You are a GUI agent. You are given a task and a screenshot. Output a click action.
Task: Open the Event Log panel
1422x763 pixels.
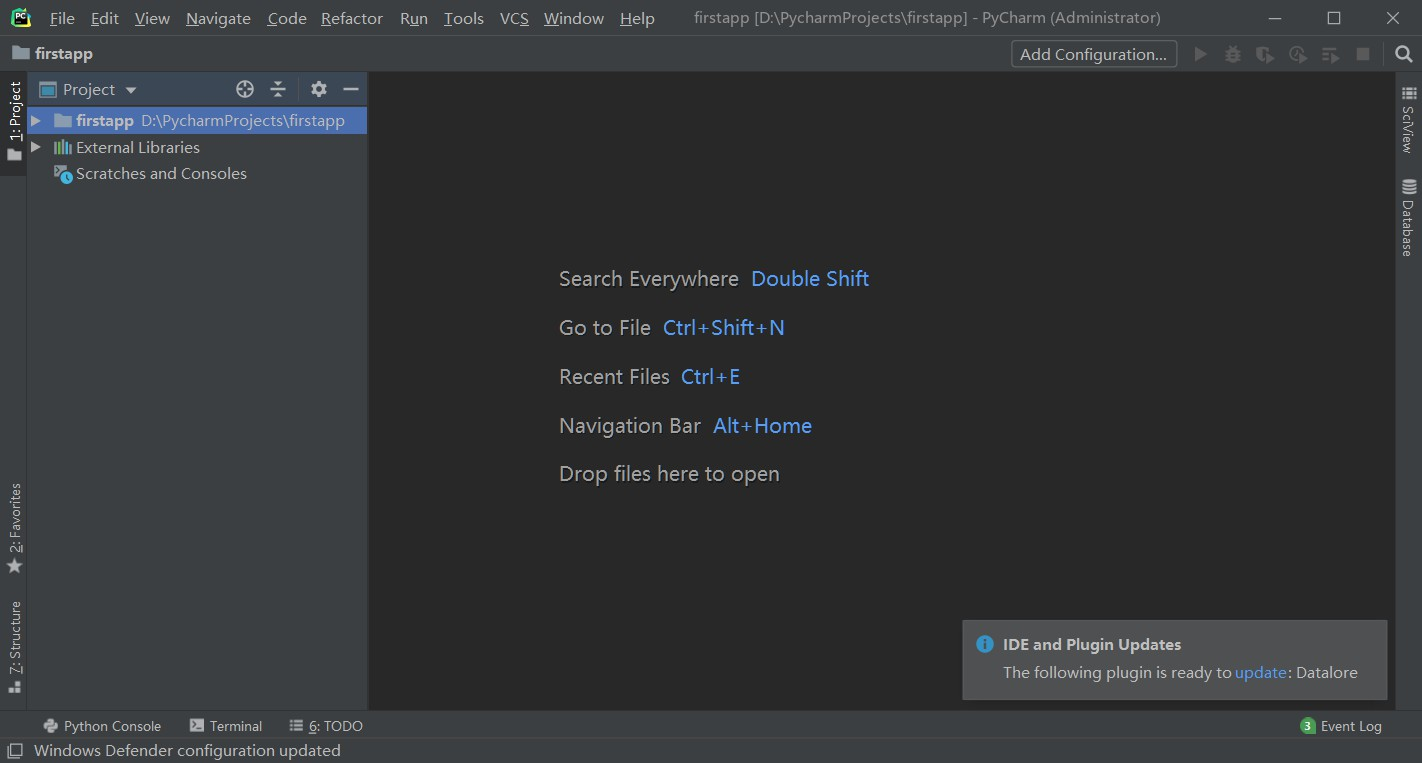[x=1348, y=725]
